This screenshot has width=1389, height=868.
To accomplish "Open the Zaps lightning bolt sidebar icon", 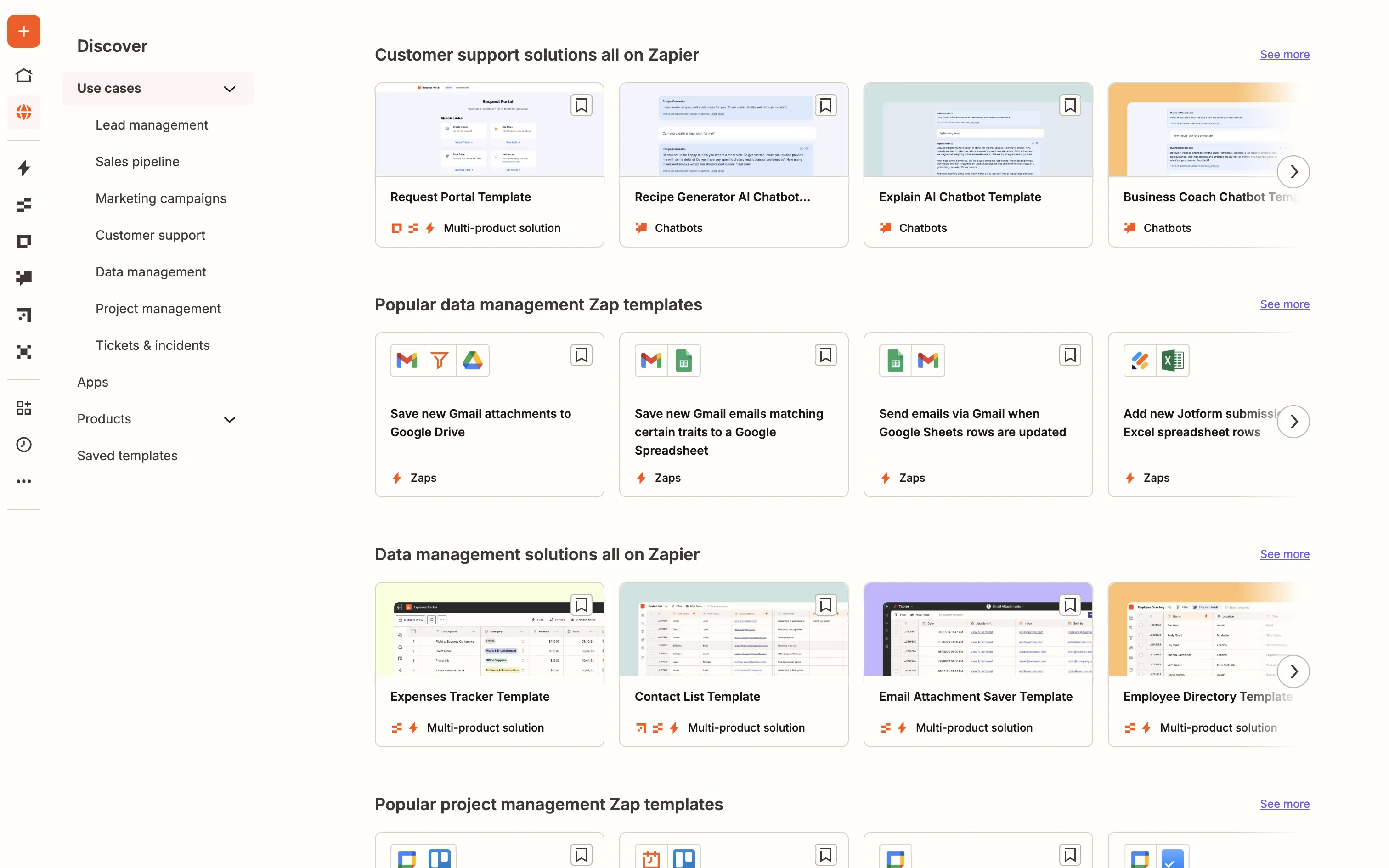I will pyautogui.click(x=23, y=168).
